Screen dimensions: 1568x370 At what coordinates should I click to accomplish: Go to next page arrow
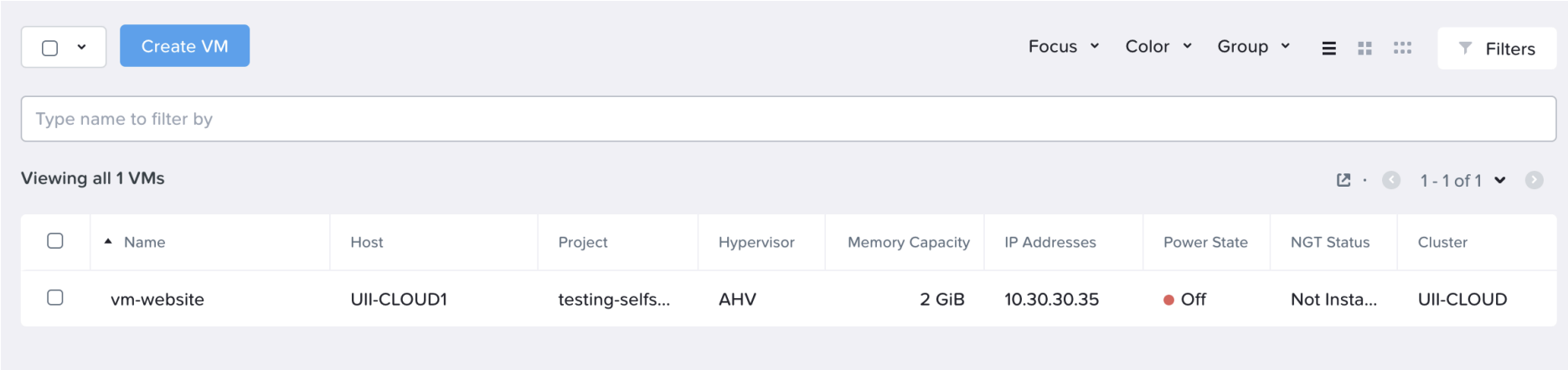(1534, 180)
